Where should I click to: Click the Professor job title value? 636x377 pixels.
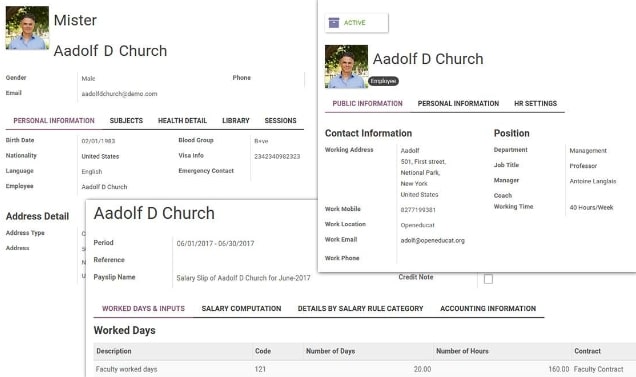(x=583, y=166)
